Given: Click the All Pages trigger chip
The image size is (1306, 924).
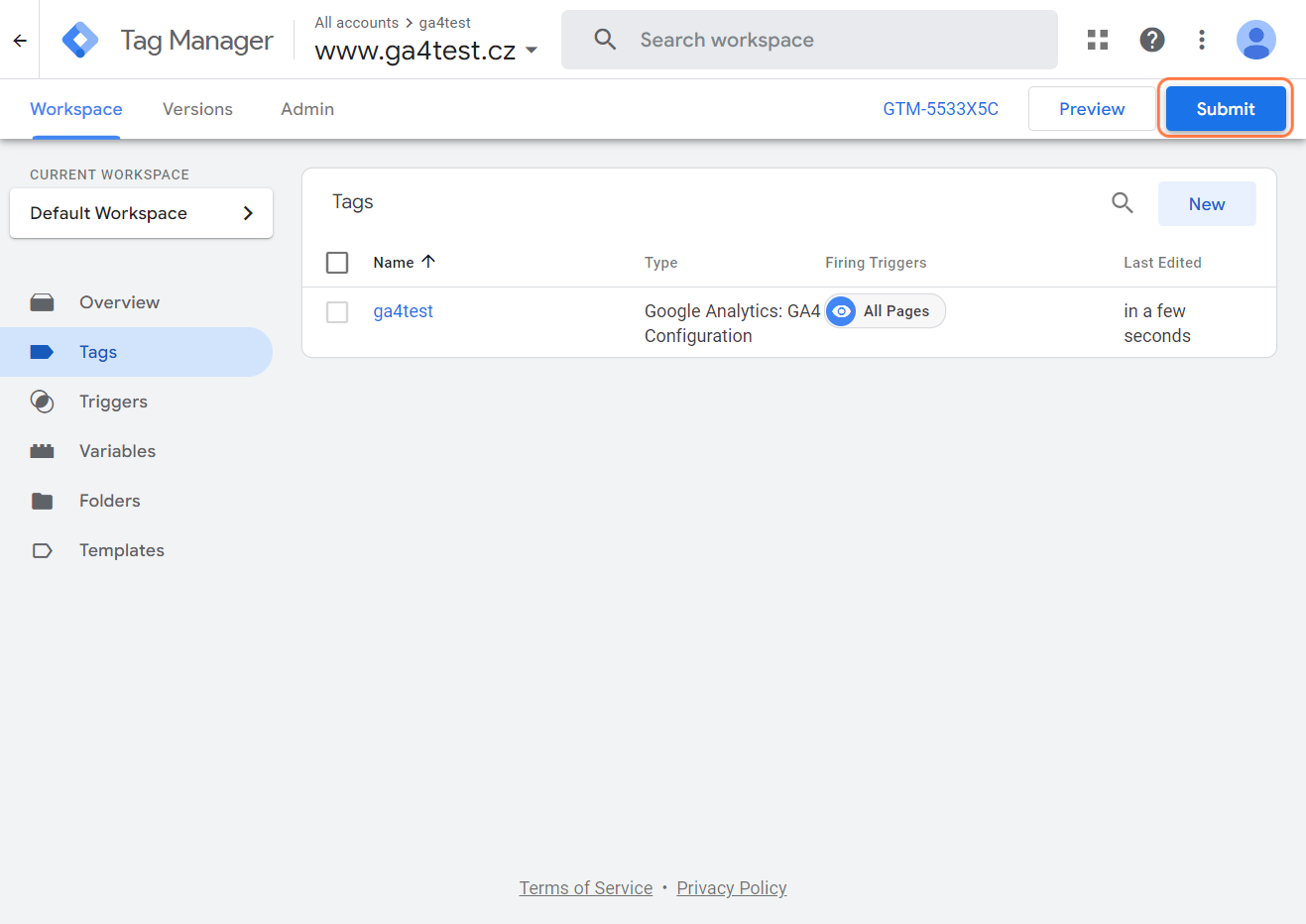Looking at the screenshot, I should tap(885, 311).
